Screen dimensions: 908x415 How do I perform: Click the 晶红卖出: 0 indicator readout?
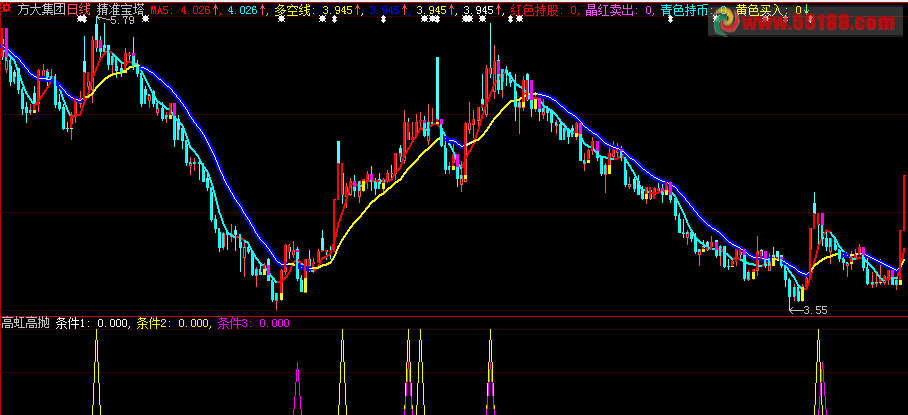point(619,10)
